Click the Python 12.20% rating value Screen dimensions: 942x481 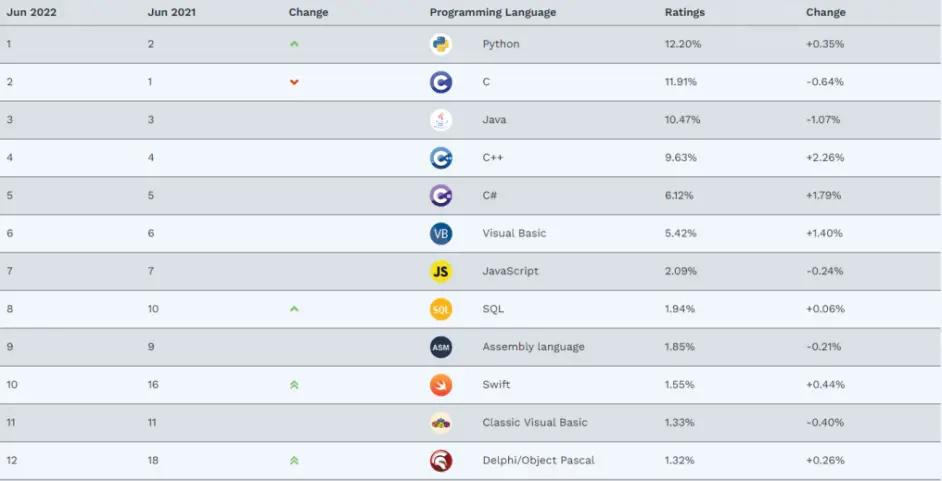click(682, 44)
